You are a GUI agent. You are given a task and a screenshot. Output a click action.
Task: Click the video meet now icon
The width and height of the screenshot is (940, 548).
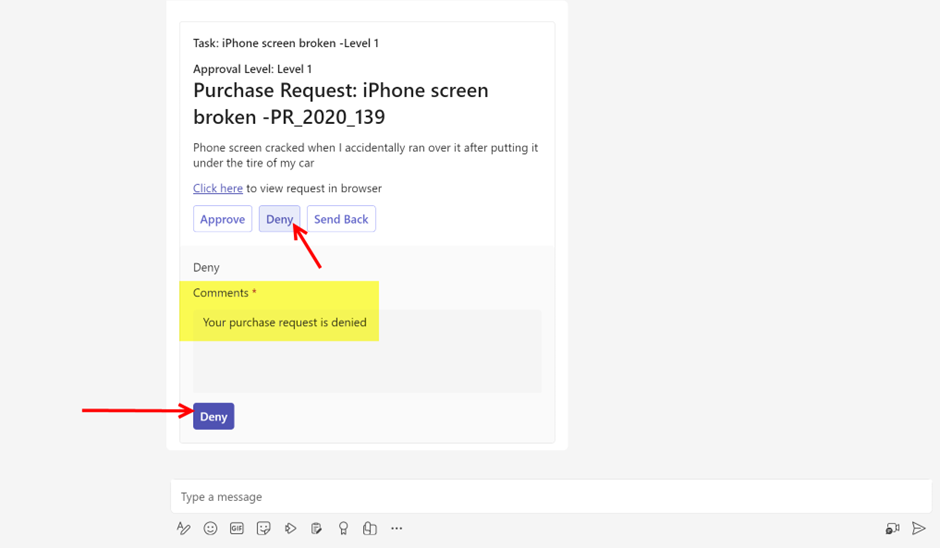pyautogui.click(x=892, y=528)
